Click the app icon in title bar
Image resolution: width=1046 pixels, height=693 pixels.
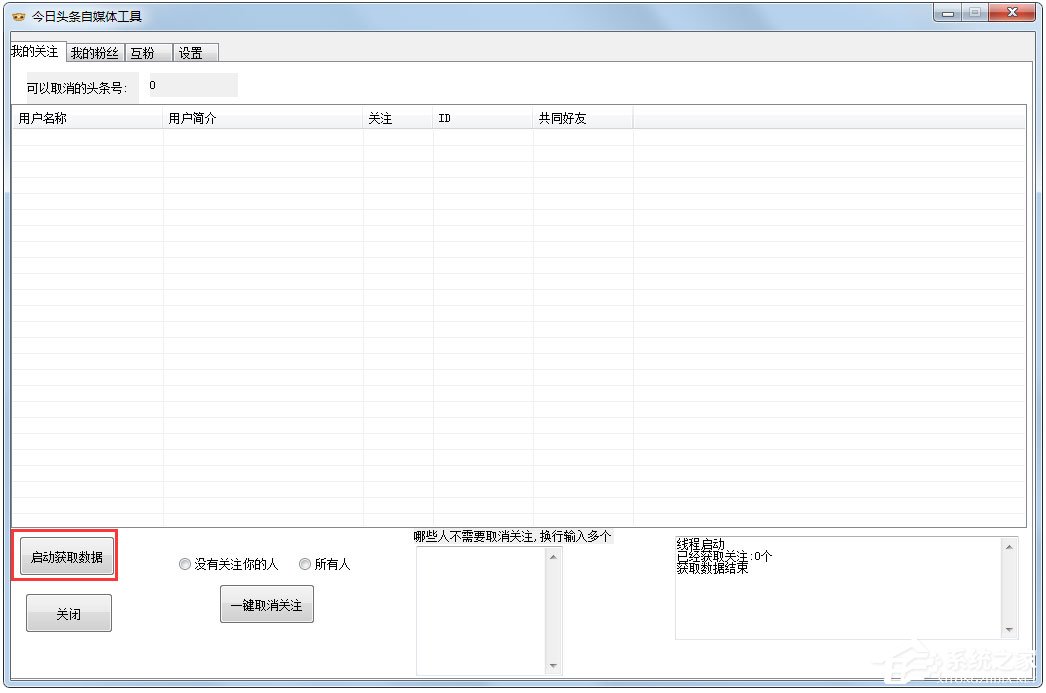coord(18,16)
